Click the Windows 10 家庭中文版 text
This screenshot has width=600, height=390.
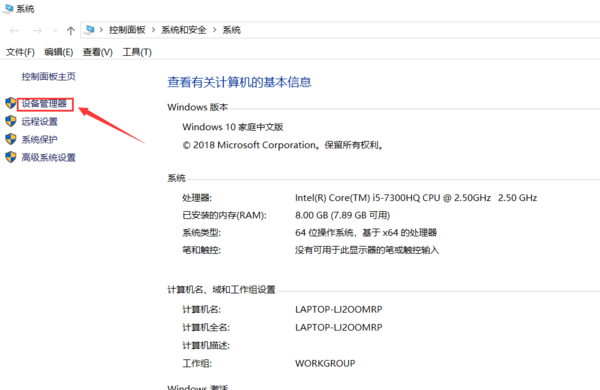(233, 127)
